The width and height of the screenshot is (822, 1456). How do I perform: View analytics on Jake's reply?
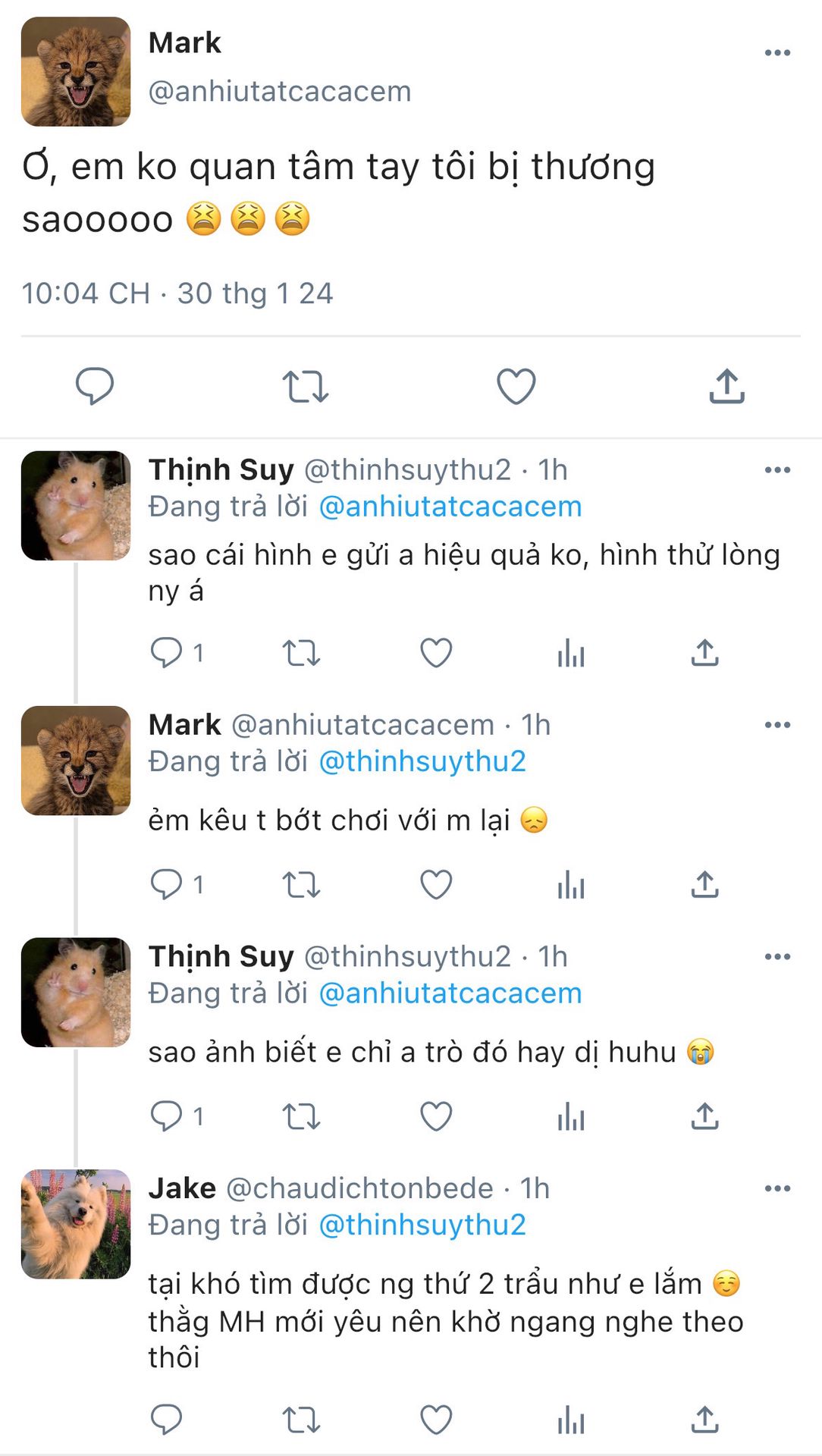click(x=571, y=1420)
